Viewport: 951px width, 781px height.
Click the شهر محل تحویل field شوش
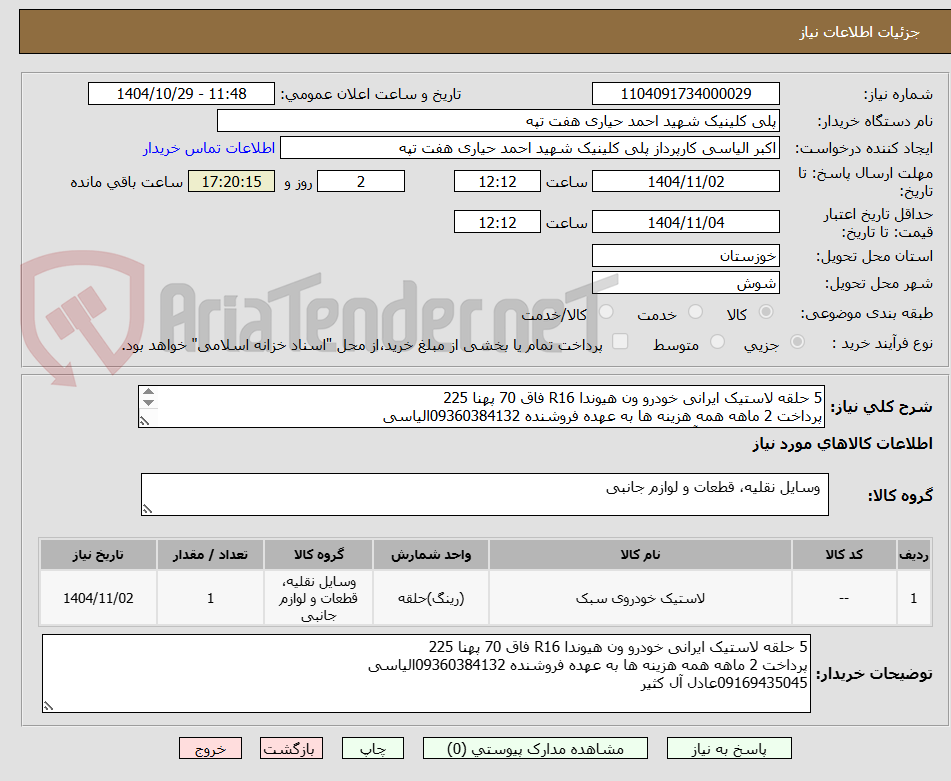[685, 283]
